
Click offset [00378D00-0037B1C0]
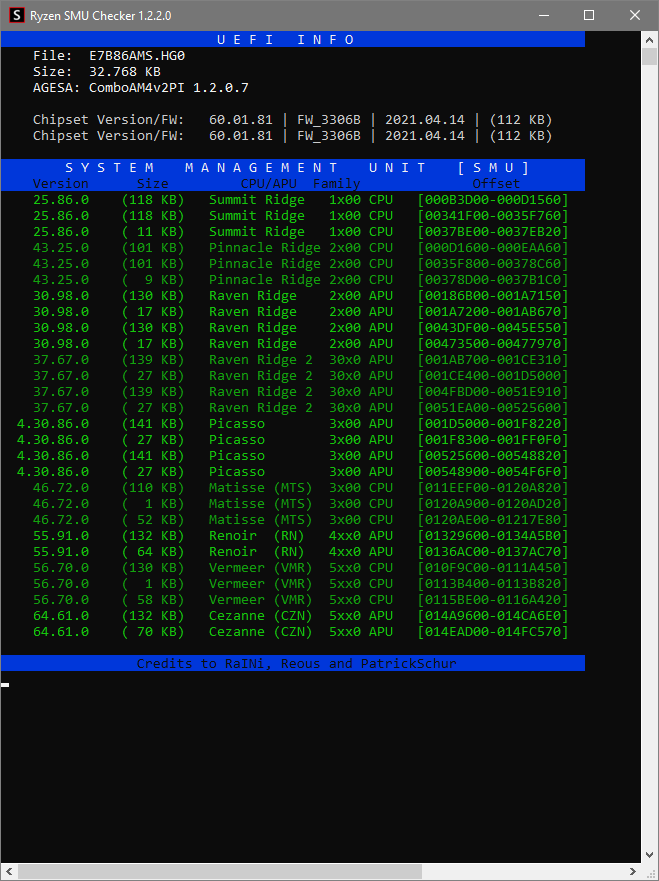(493, 280)
